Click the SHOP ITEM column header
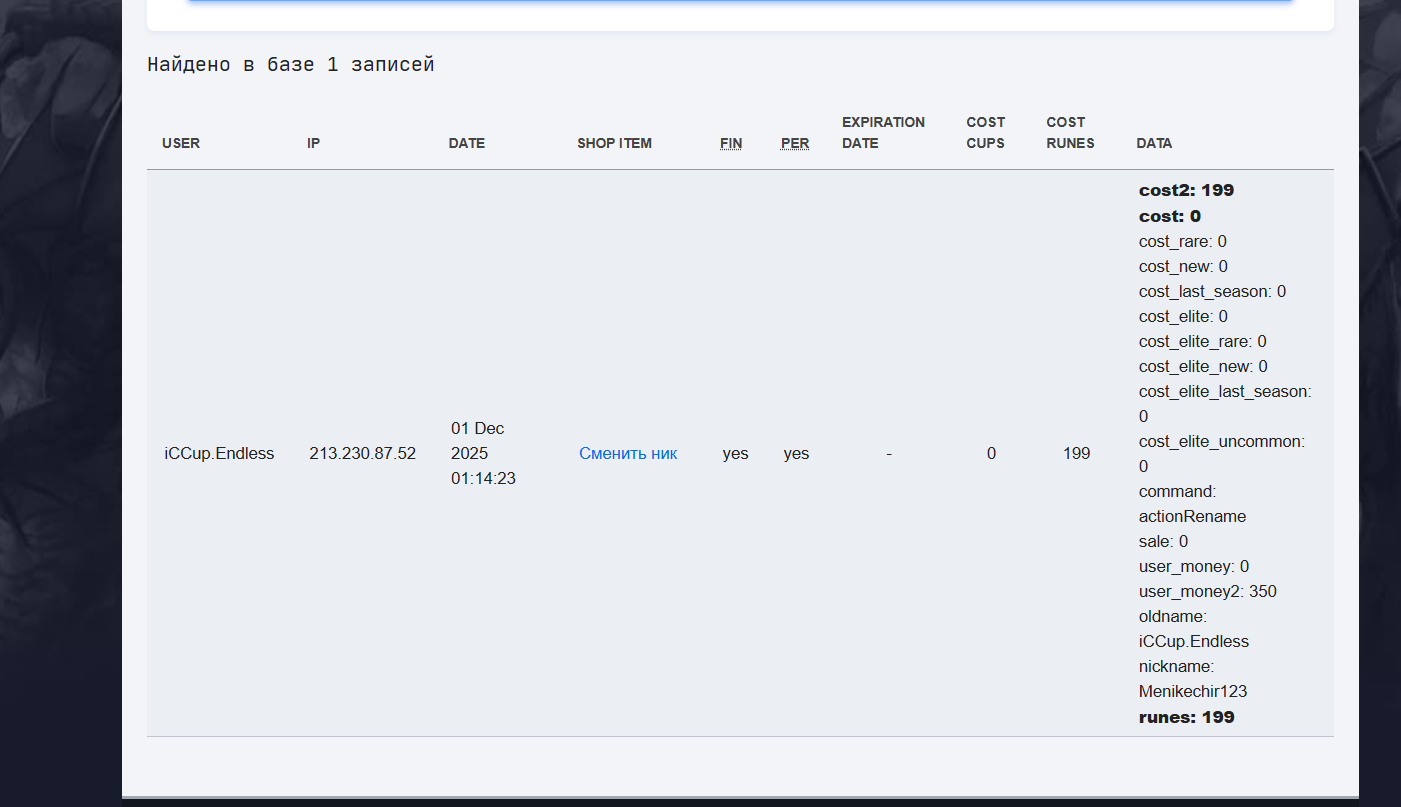Viewport: 1401px width, 807px height. pos(614,143)
